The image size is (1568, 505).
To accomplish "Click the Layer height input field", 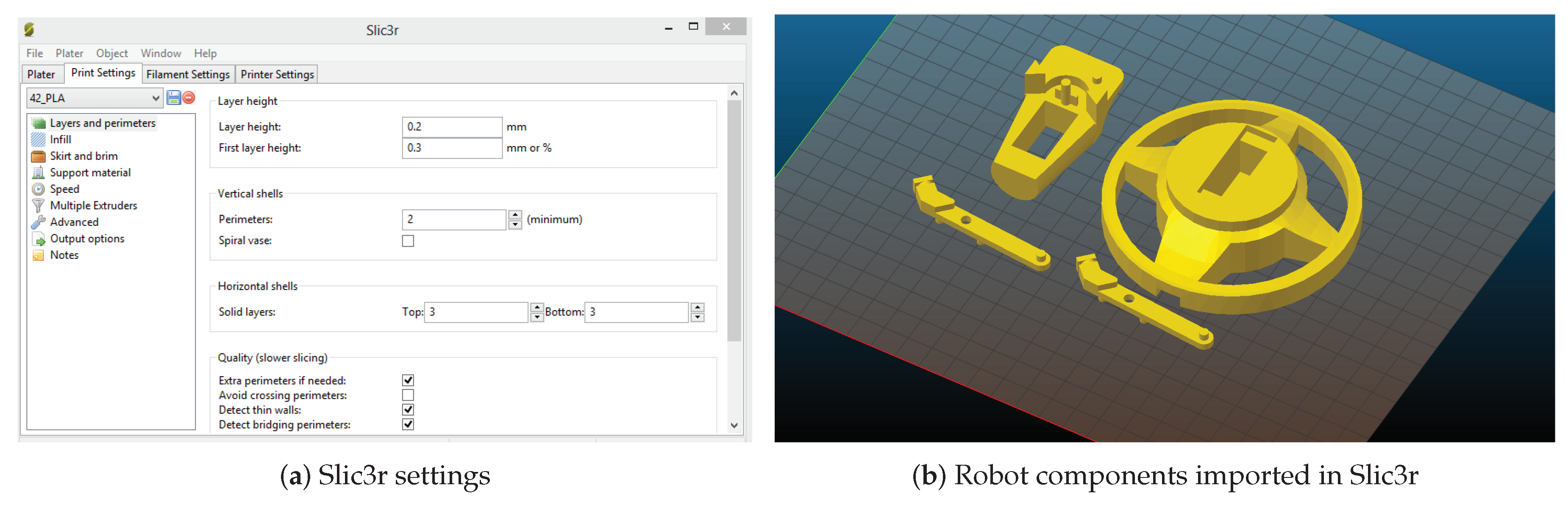I will click(452, 127).
